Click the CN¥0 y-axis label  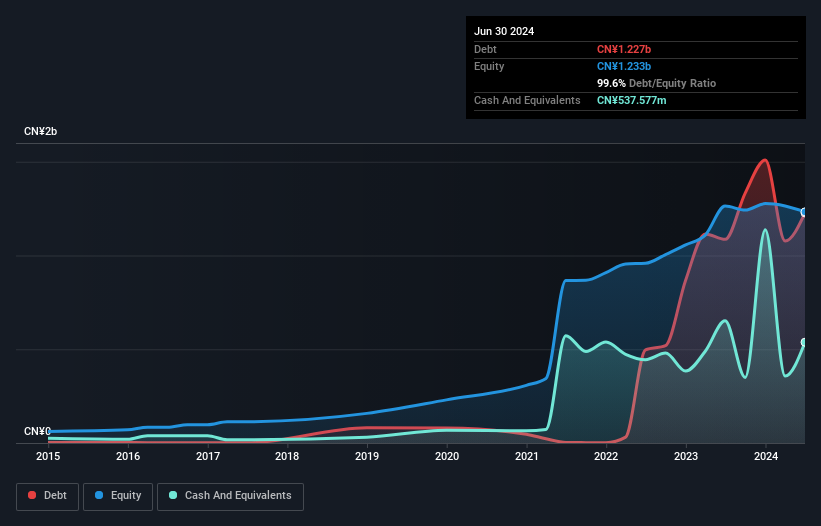pos(37,431)
